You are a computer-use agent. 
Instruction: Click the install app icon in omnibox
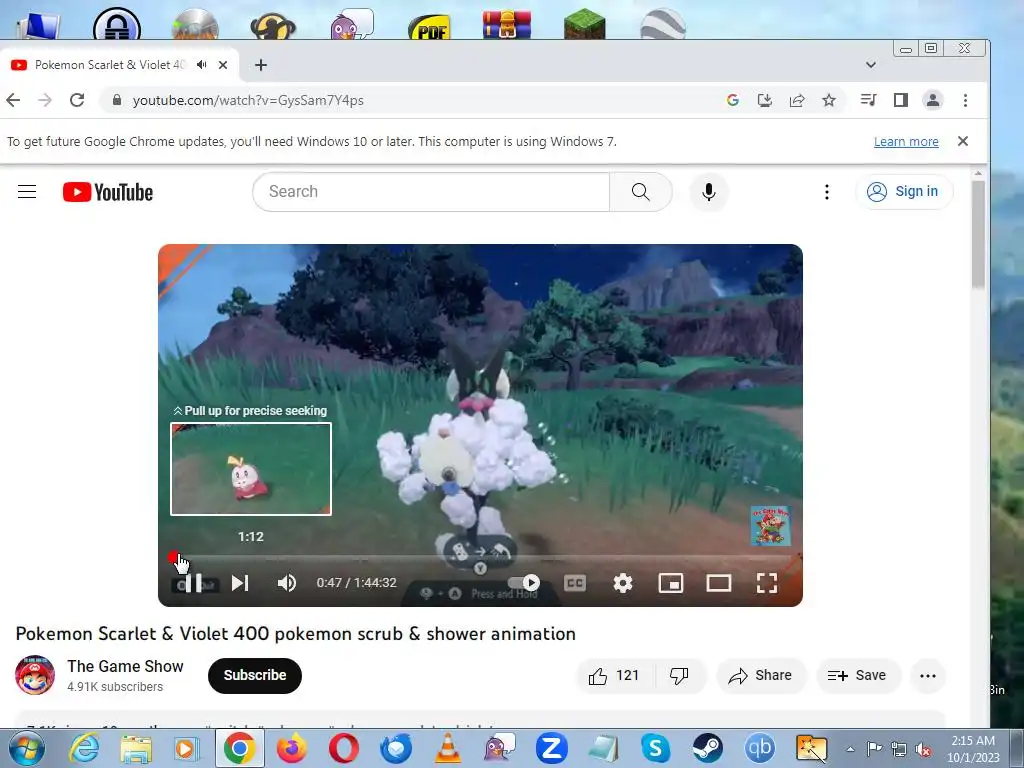[x=765, y=100]
